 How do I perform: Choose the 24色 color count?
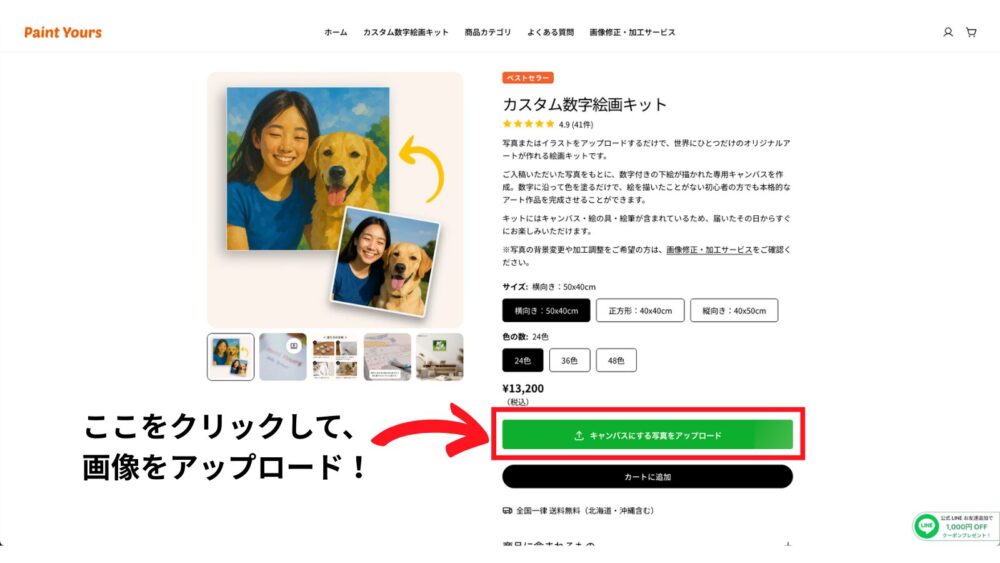point(522,360)
